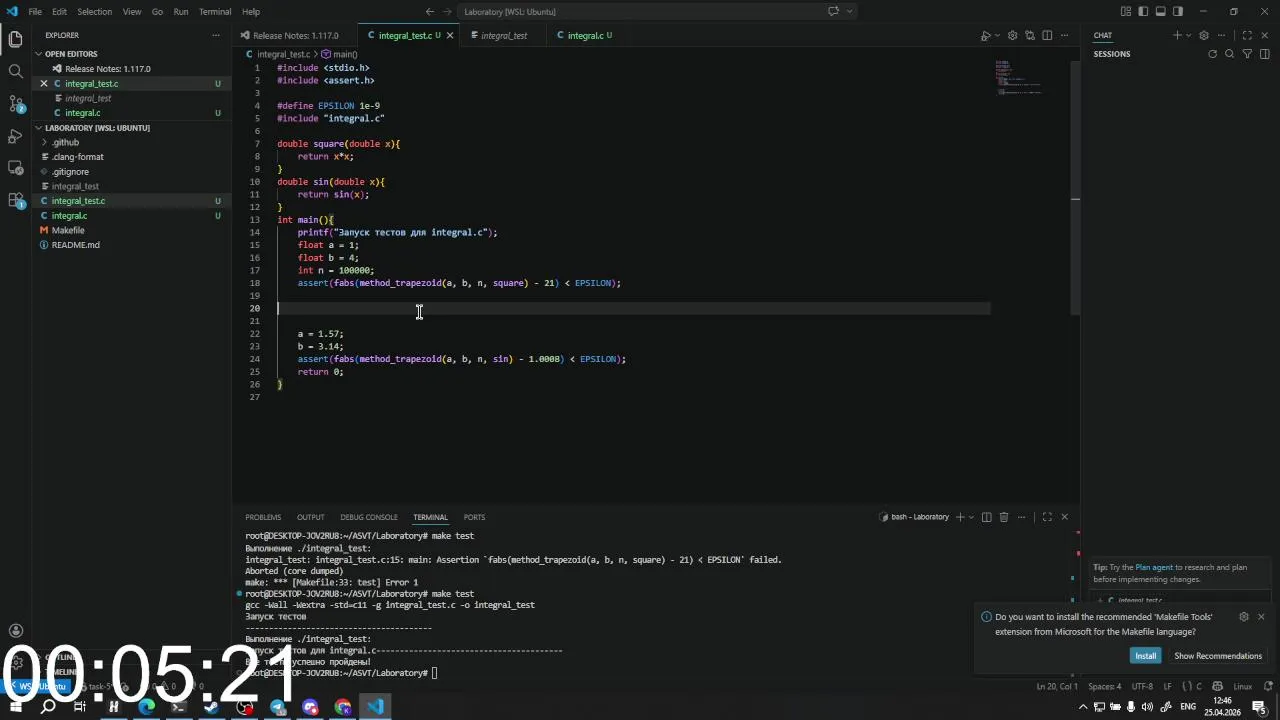Viewport: 1280px width, 720px height.
Task: Click the Spaces: 4 indentation status
Action: (x=1104, y=686)
